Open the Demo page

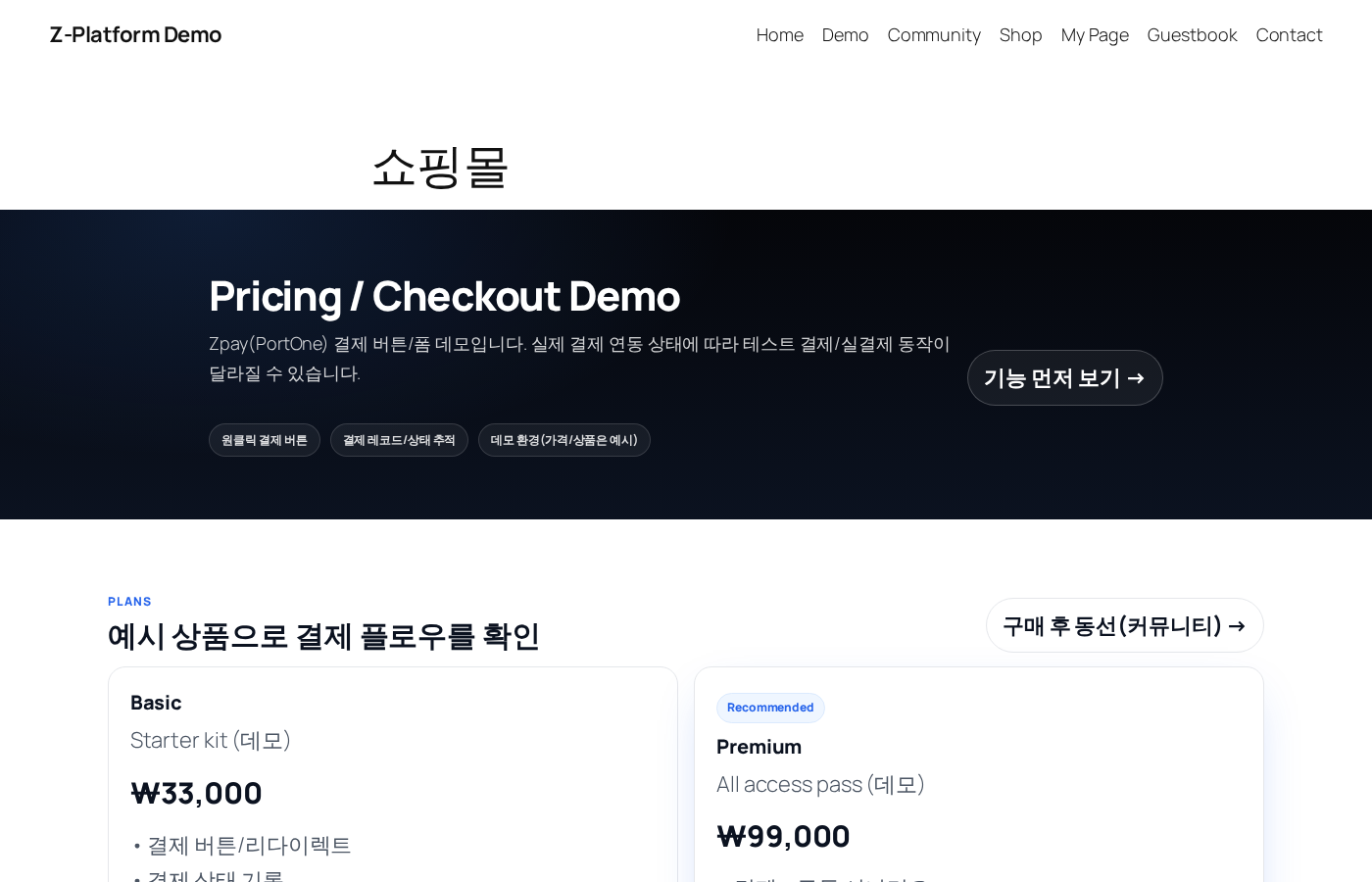pos(845,34)
